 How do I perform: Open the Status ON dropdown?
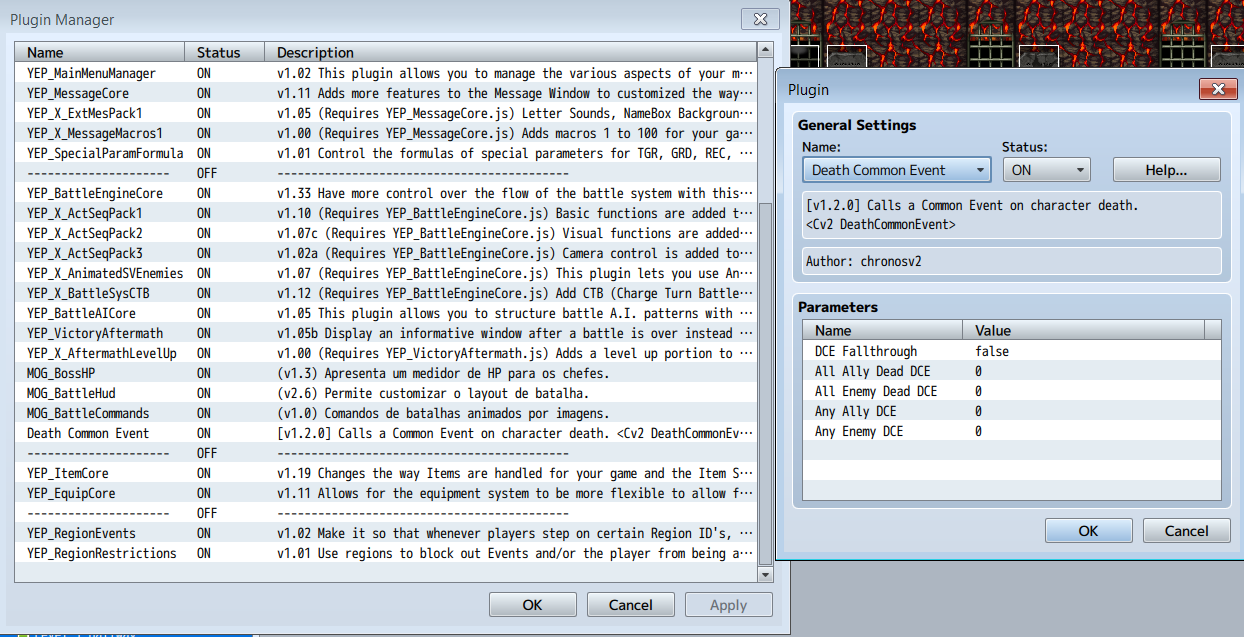click(1046, 170)
